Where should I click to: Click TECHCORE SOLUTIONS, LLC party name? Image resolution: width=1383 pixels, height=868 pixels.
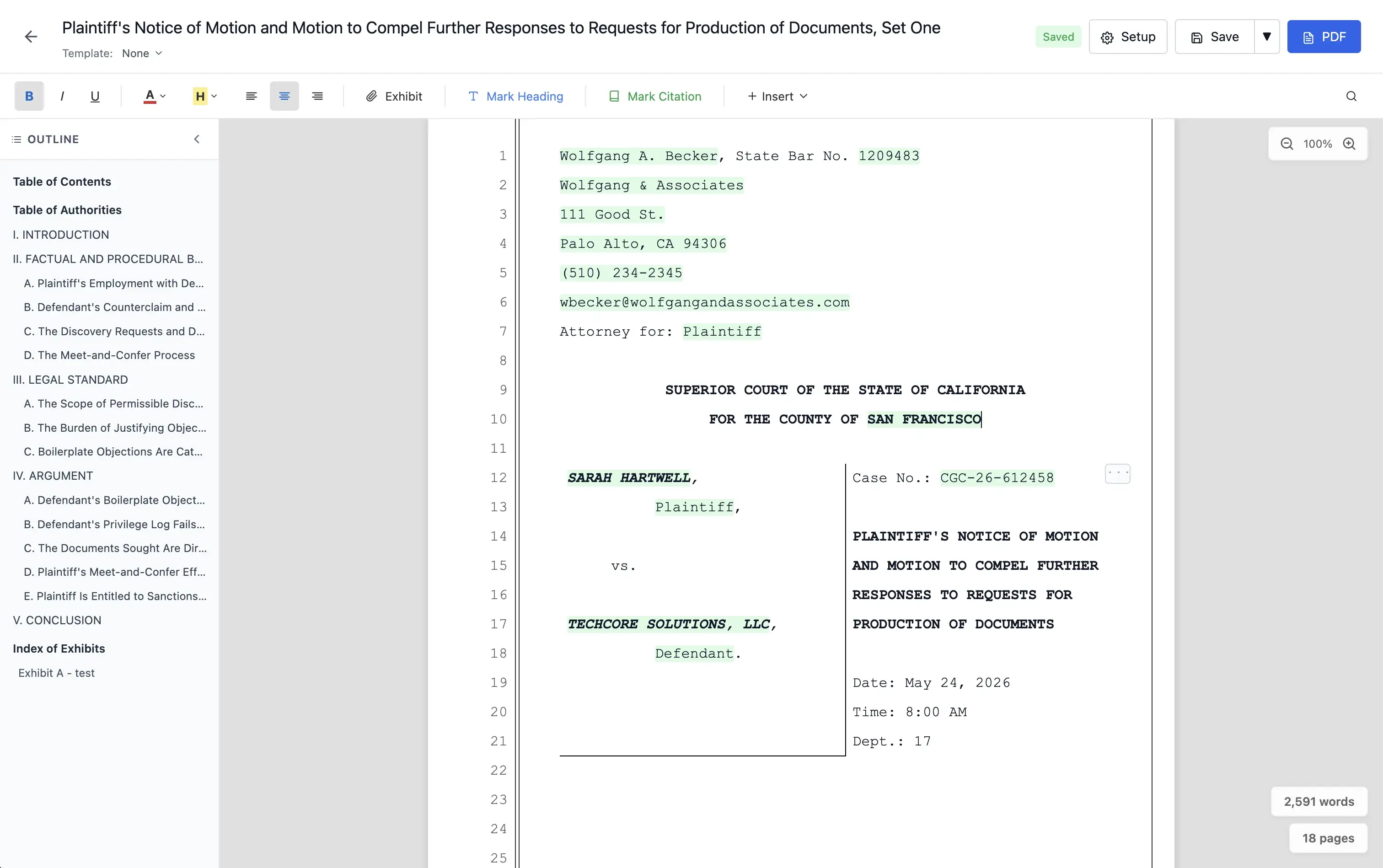pos(669,624)
